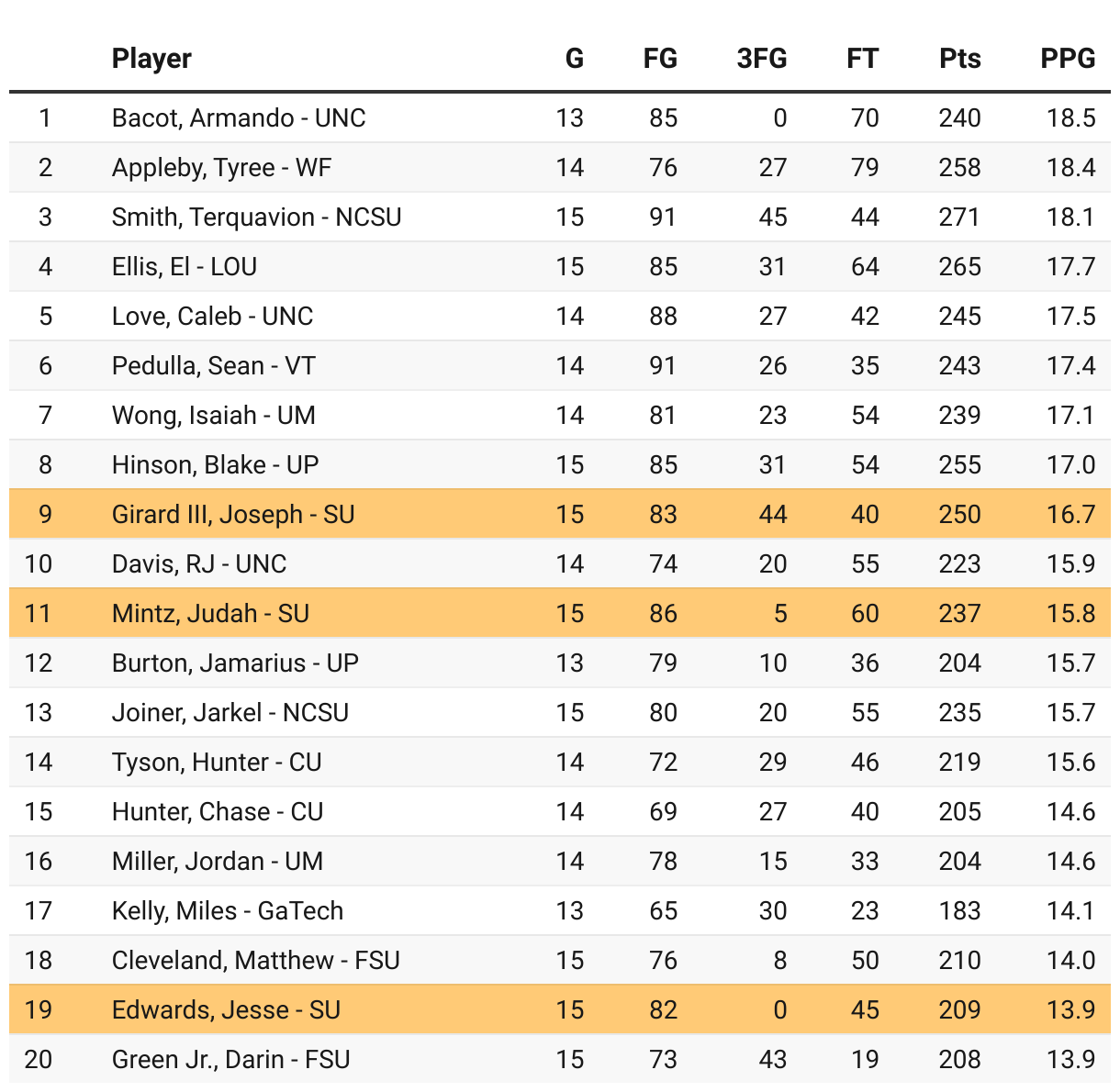Select Hinson, Blake - UP name

pos(215,465)
